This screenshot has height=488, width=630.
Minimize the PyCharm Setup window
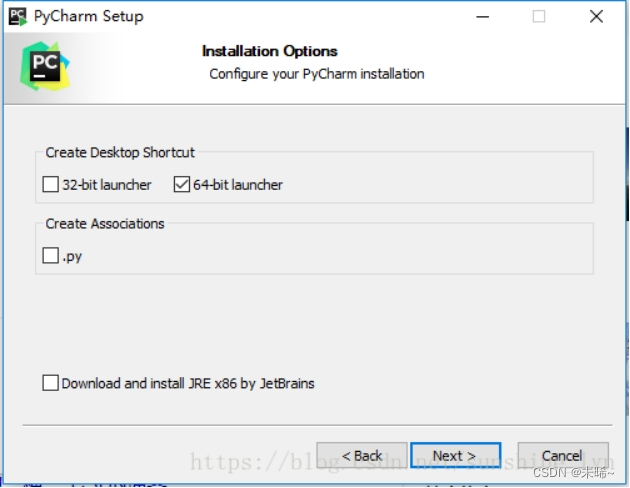(483, 17)
